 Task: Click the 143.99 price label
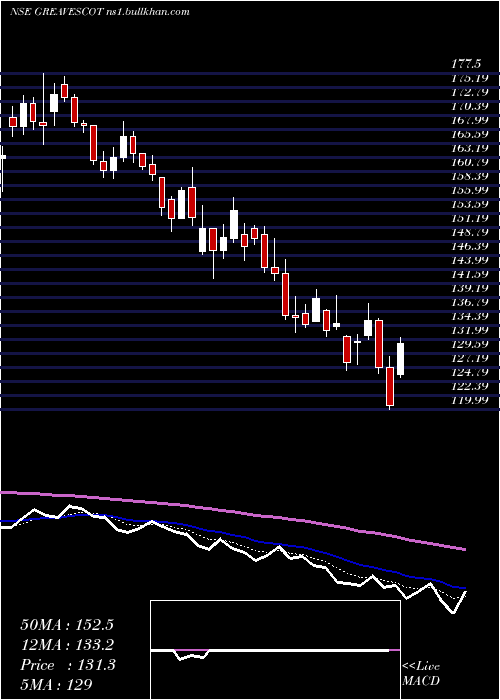471,259
